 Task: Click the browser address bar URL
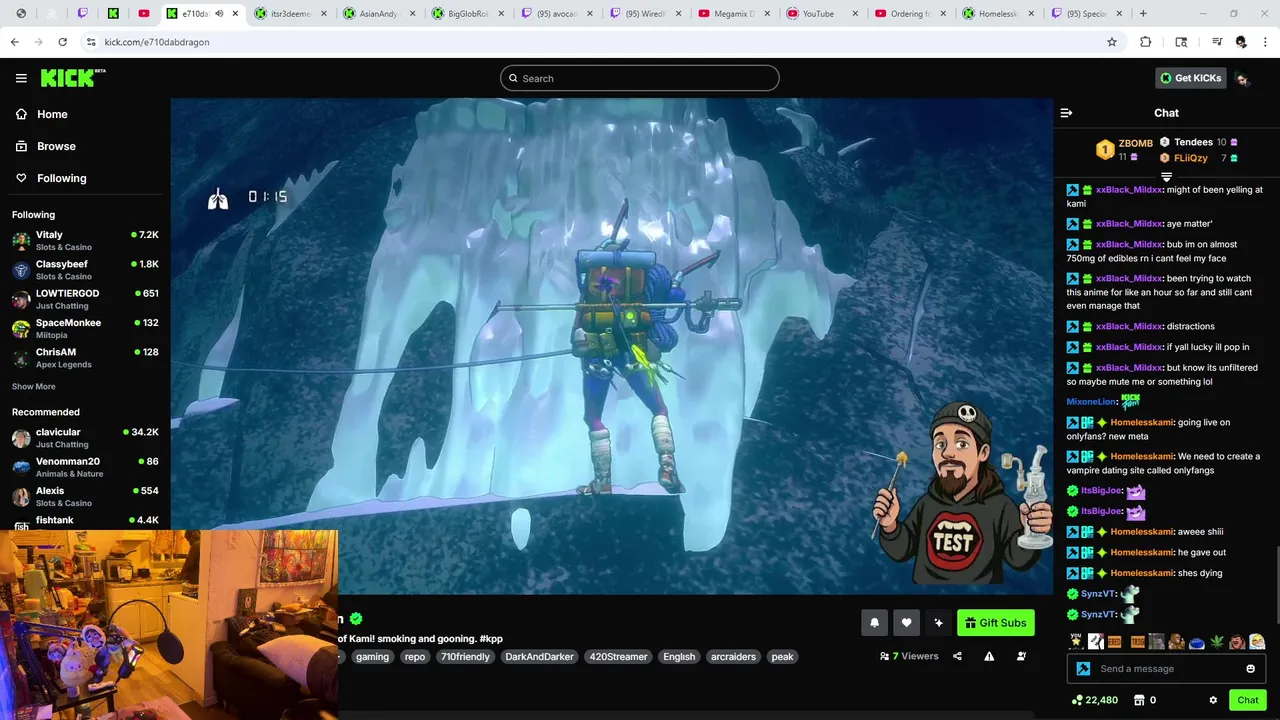coord(157,42)
